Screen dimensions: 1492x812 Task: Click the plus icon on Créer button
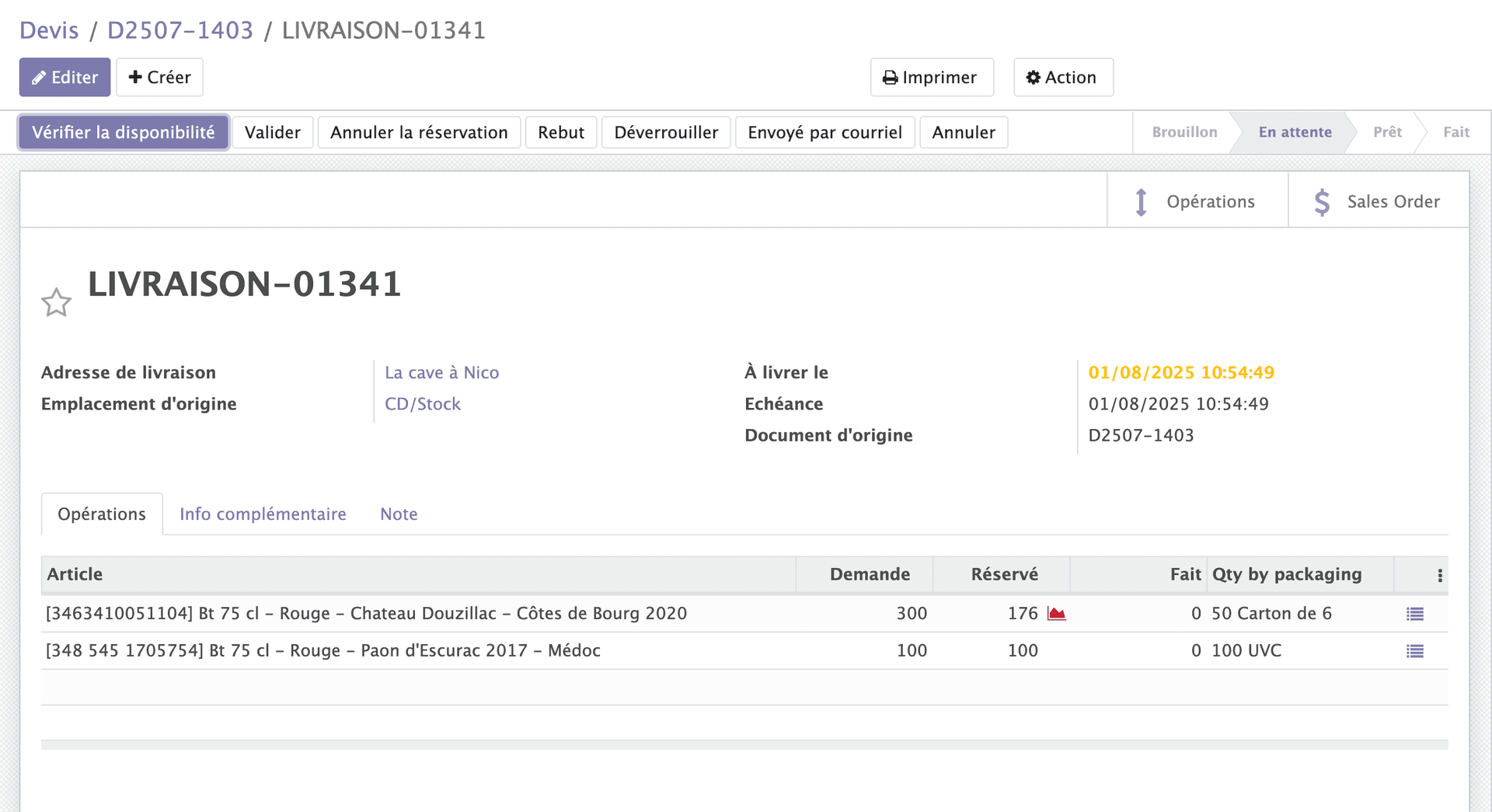[136, 77]
